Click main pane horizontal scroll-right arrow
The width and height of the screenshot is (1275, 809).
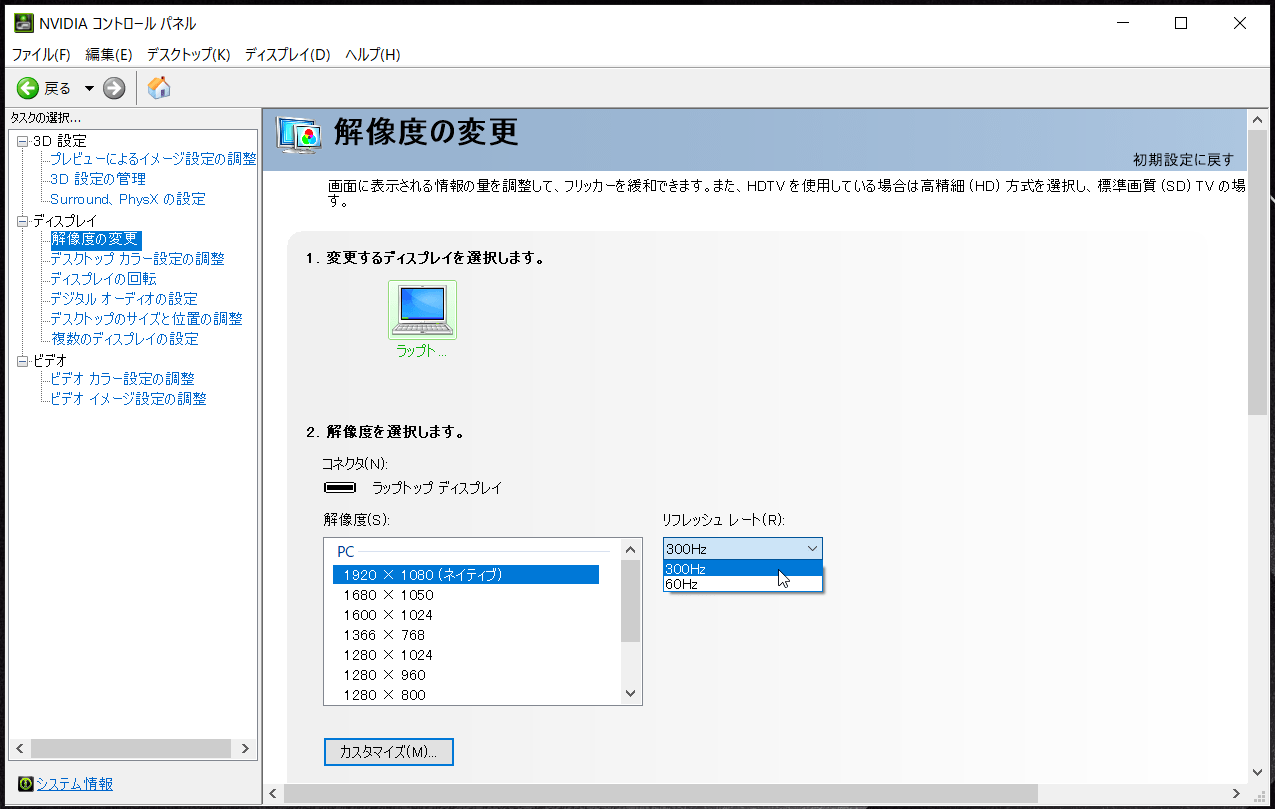[1236, 793]
